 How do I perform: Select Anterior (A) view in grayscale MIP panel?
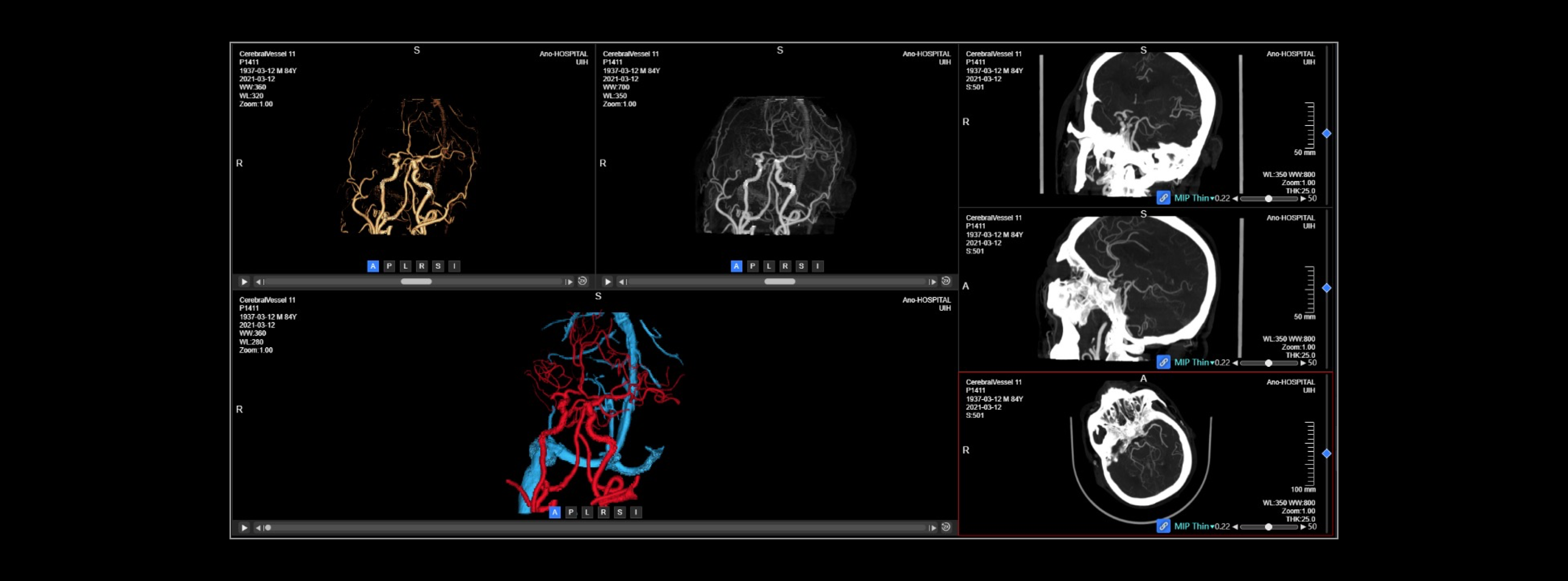737,266
